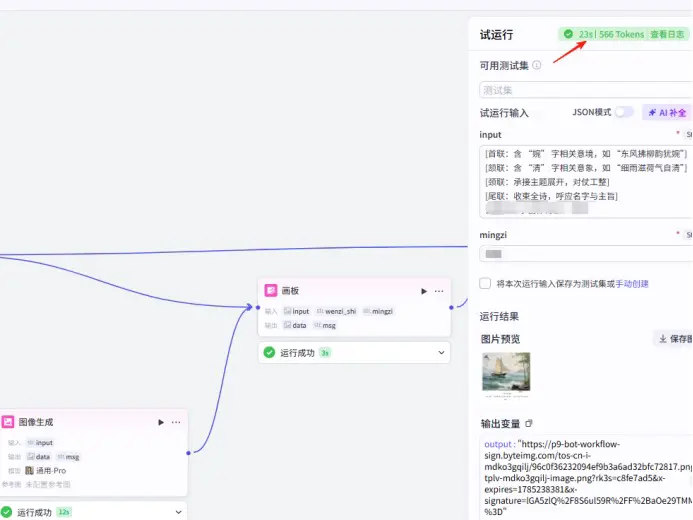Click the pink 图像生成 node icon
This screenshot has width=693, height=520.
(8, 422)
